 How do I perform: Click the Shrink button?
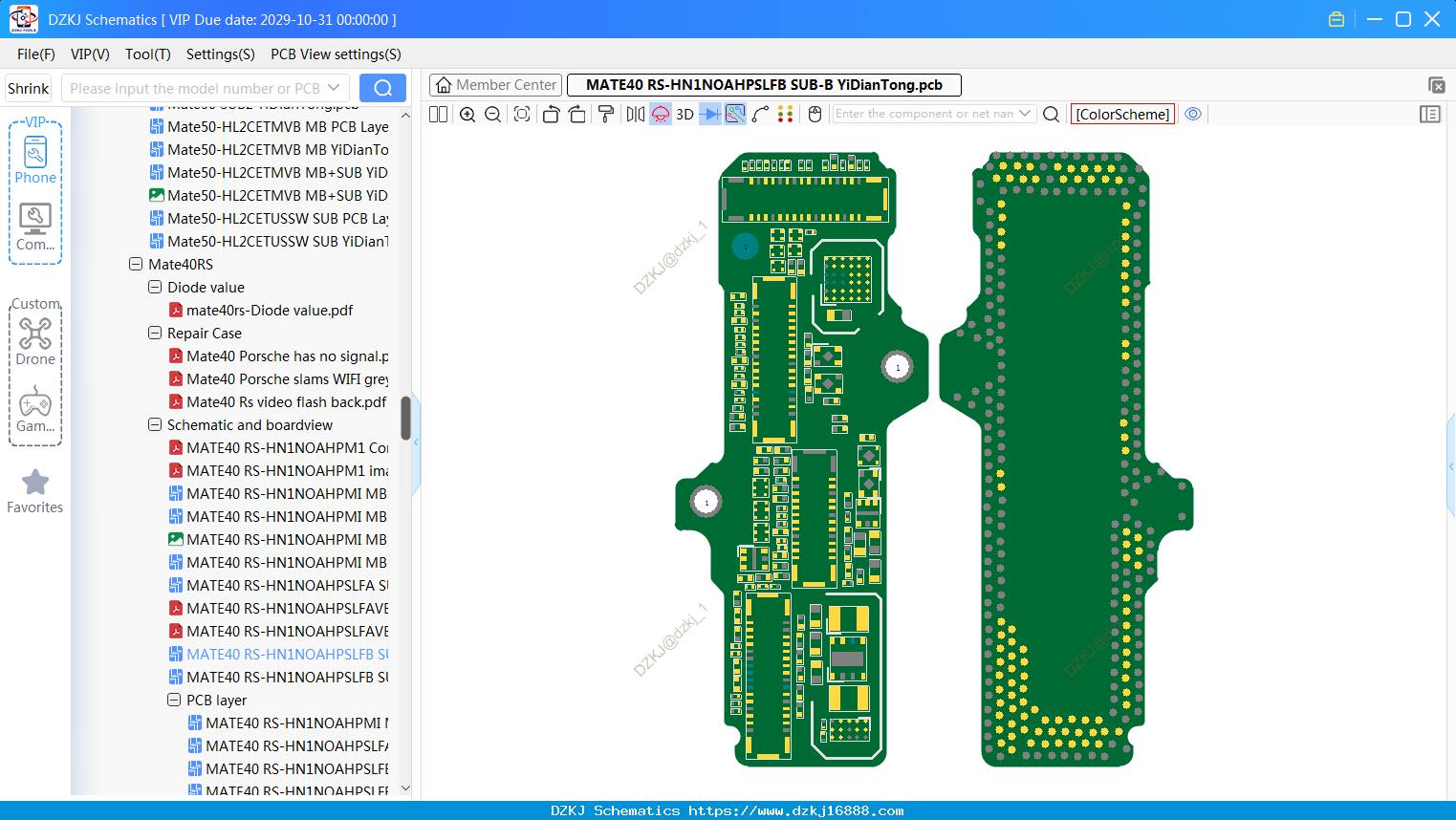[29, 88]
